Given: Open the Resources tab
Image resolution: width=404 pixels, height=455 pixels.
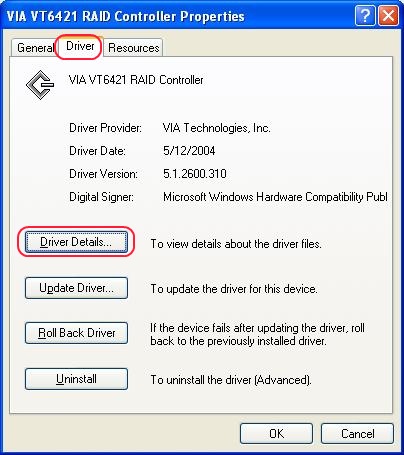Looking at the screenshot, I should click(133, 48).
